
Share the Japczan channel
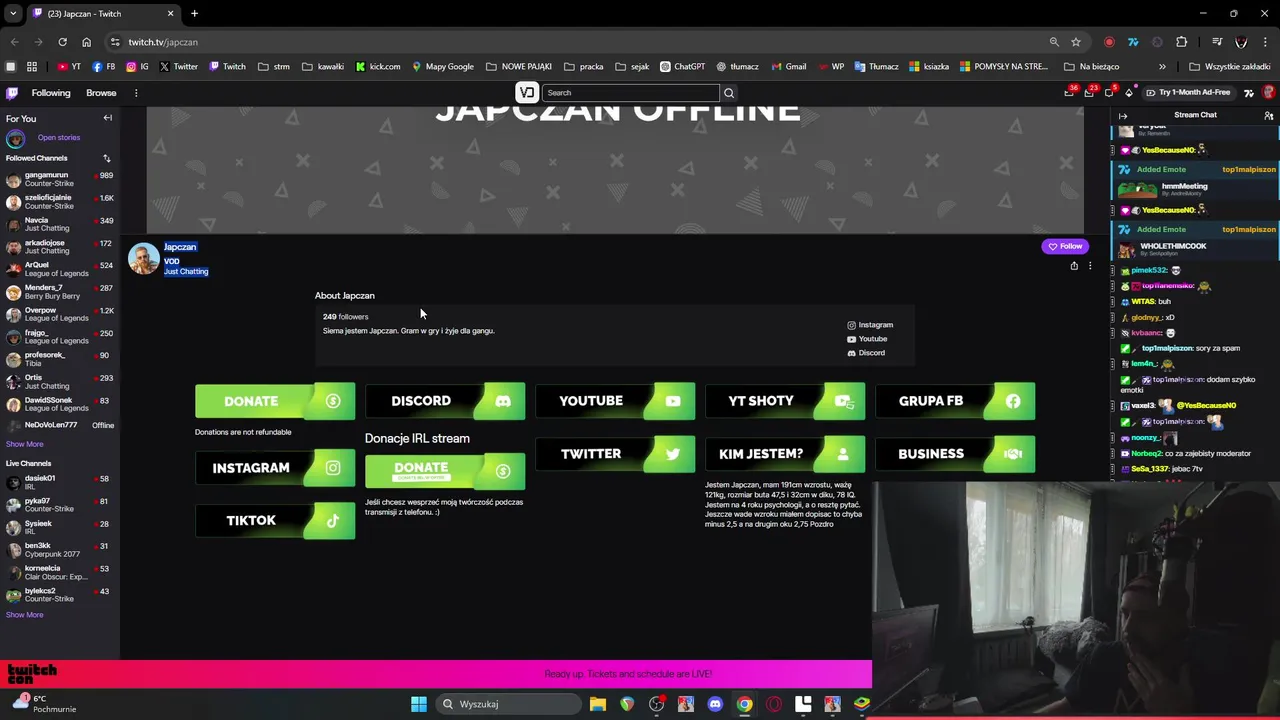1074,266
